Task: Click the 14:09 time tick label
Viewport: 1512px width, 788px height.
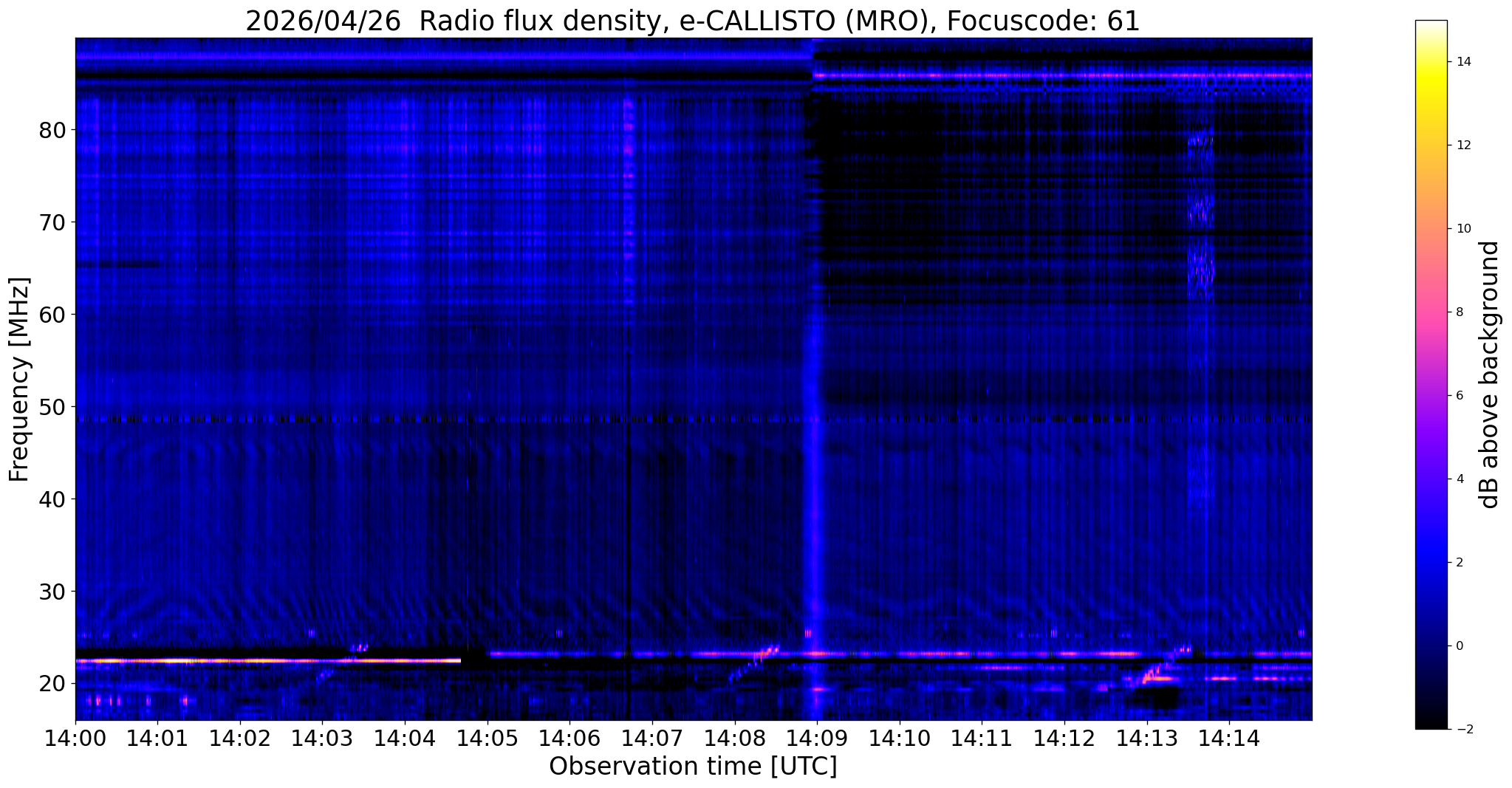Action: [x=817, y=739]
